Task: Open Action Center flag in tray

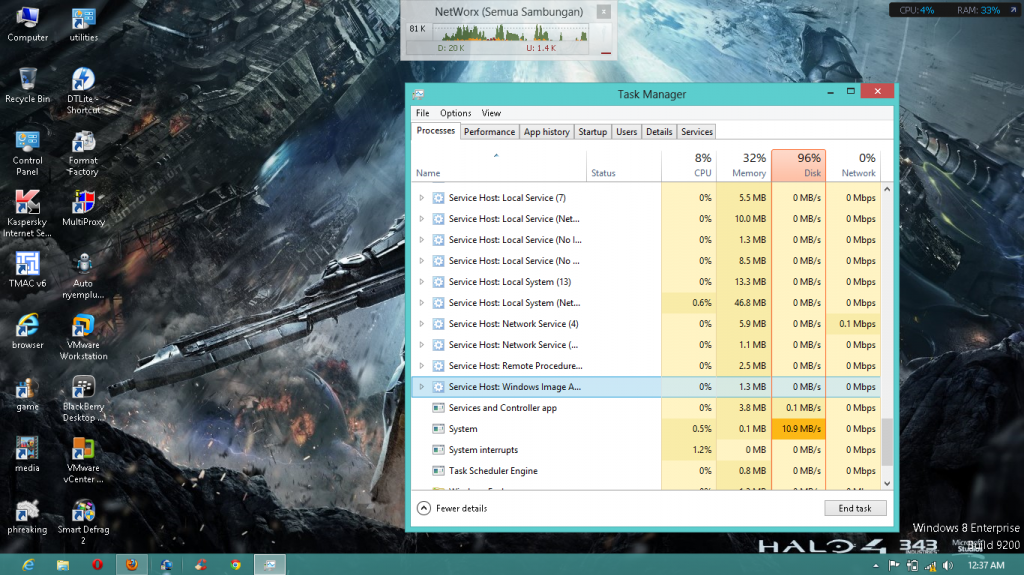Action: tap(894, 565)
